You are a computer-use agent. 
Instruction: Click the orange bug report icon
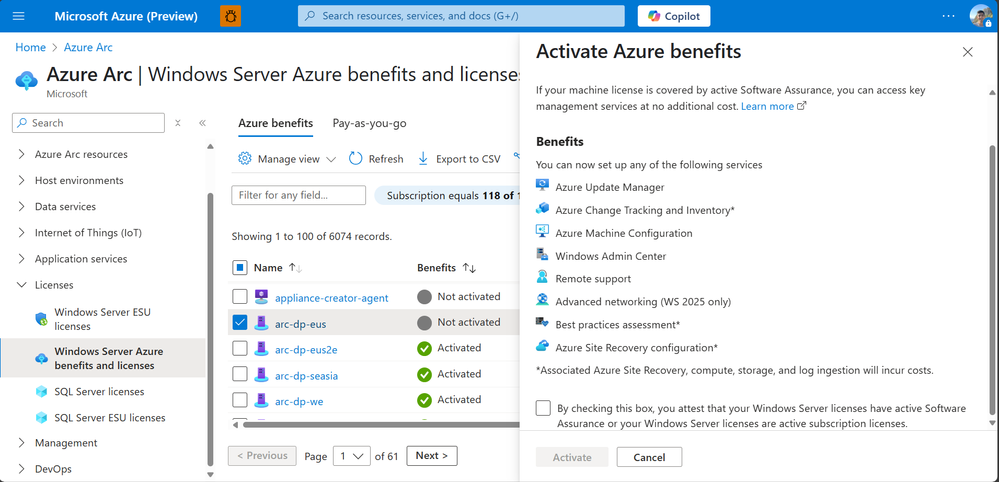pyautogui.click(x=230, y=16)
